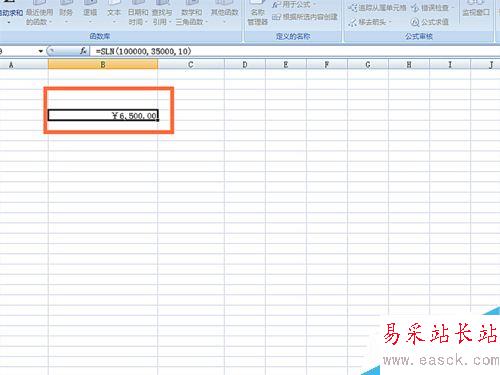Open the Financial (财务) functions menu
This screenshot has height=375, width=500.
(x=66, y=13)
